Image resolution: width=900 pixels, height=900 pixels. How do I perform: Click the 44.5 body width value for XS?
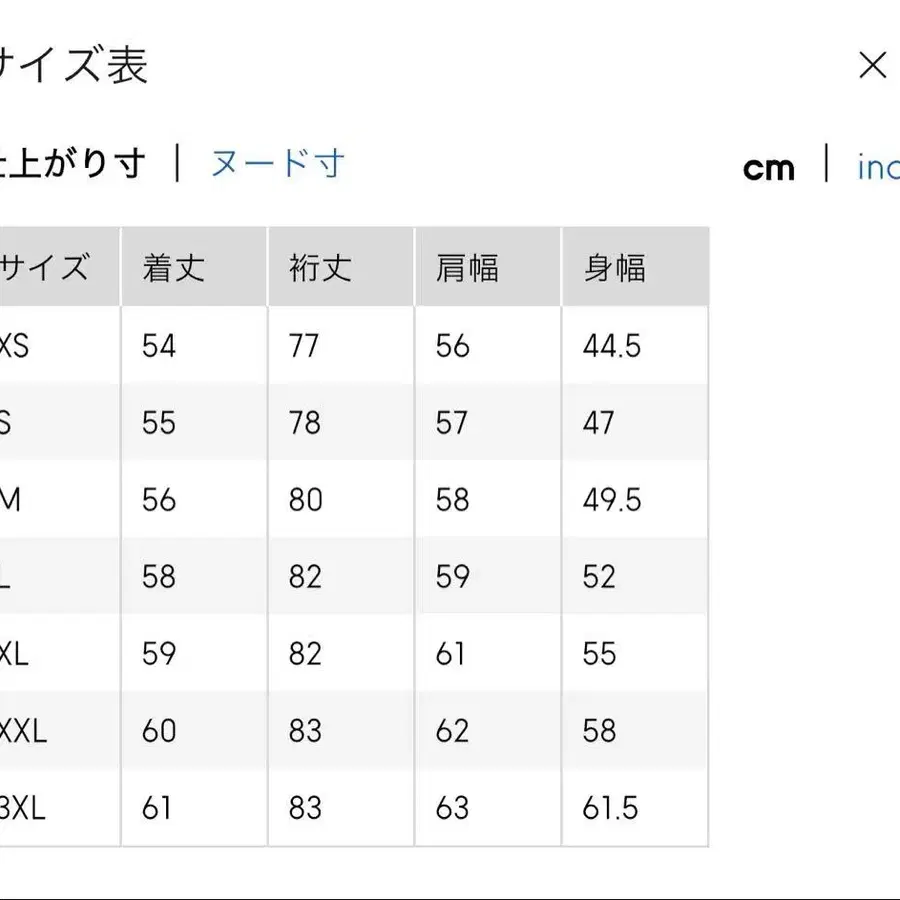coord(610,346)
